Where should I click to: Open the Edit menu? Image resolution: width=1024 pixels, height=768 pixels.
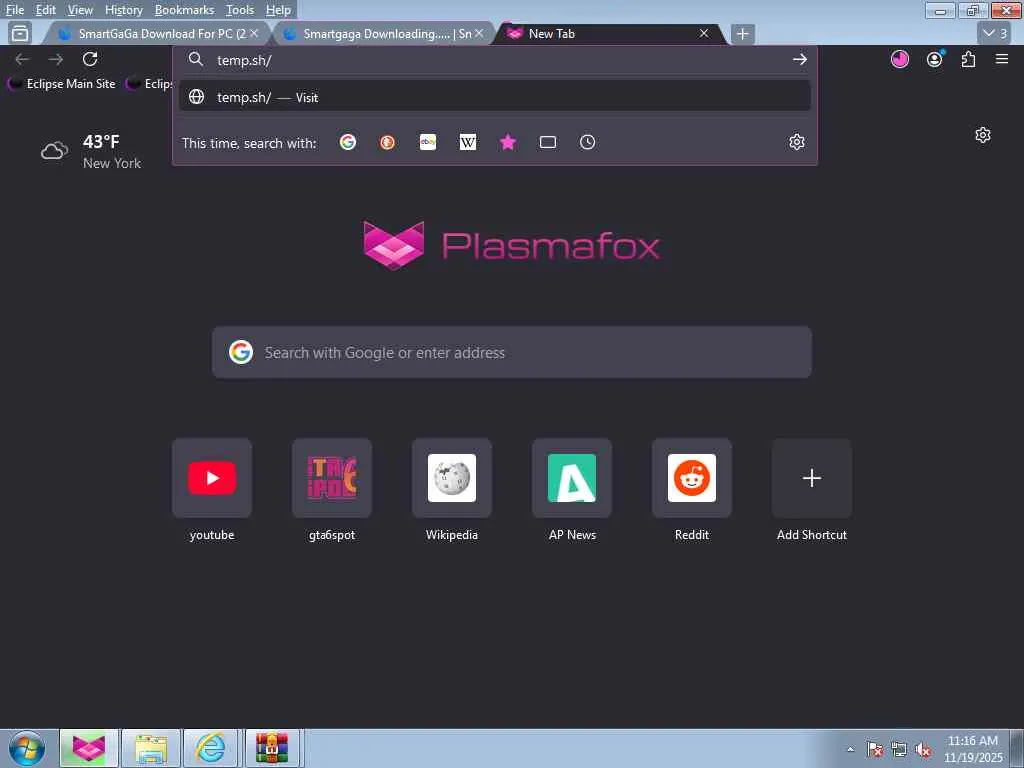[x=46, y=10]
